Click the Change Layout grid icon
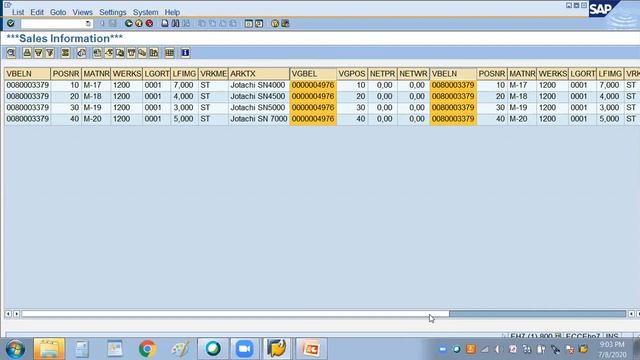This screenshot has width=640, height=360. tap(169, 53)
